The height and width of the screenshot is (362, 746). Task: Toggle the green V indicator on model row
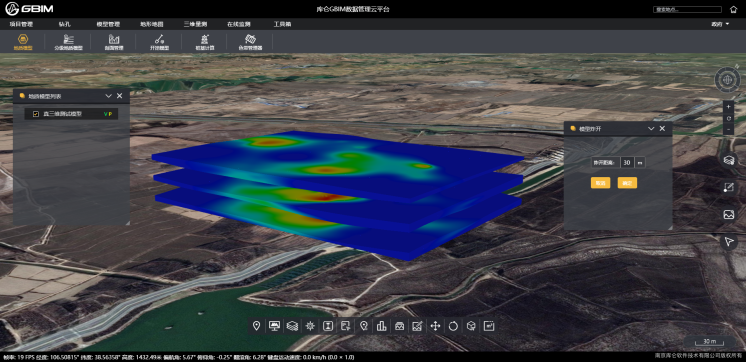pos(105,114)
